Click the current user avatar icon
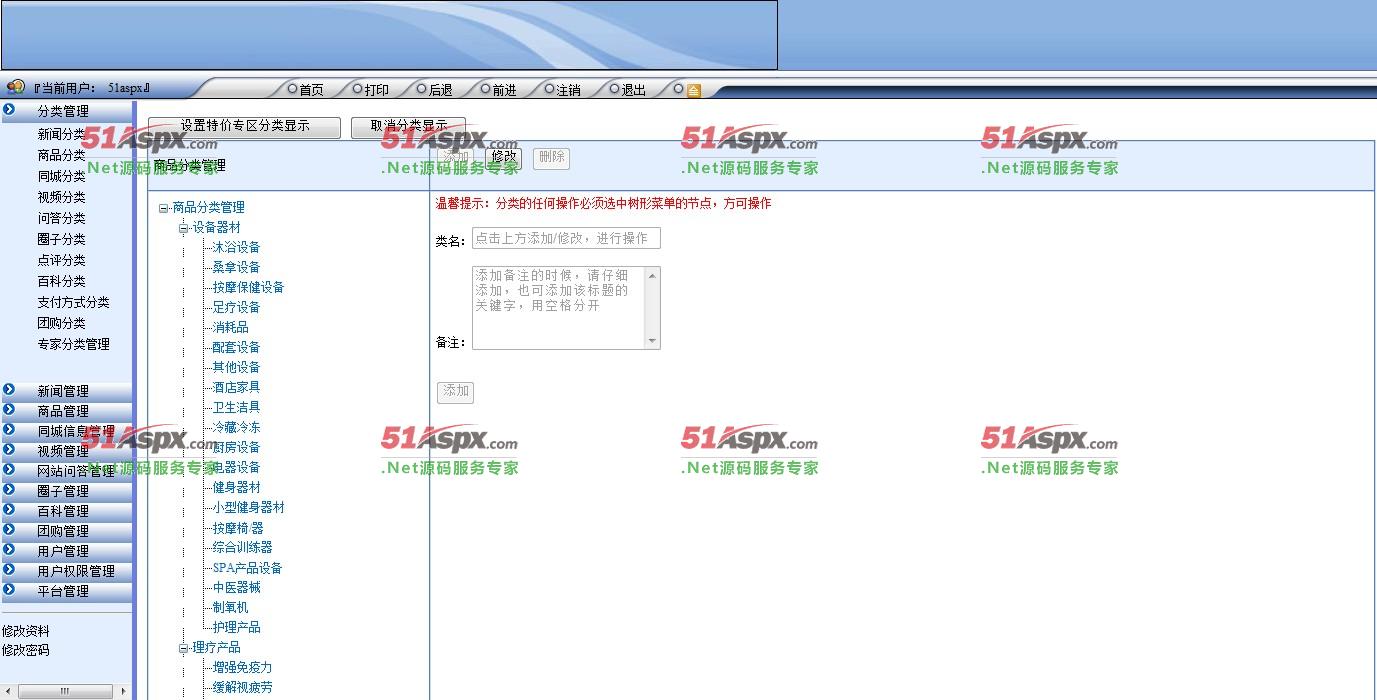The width and height of the screenshot is (1377, 700). [15, 87]
